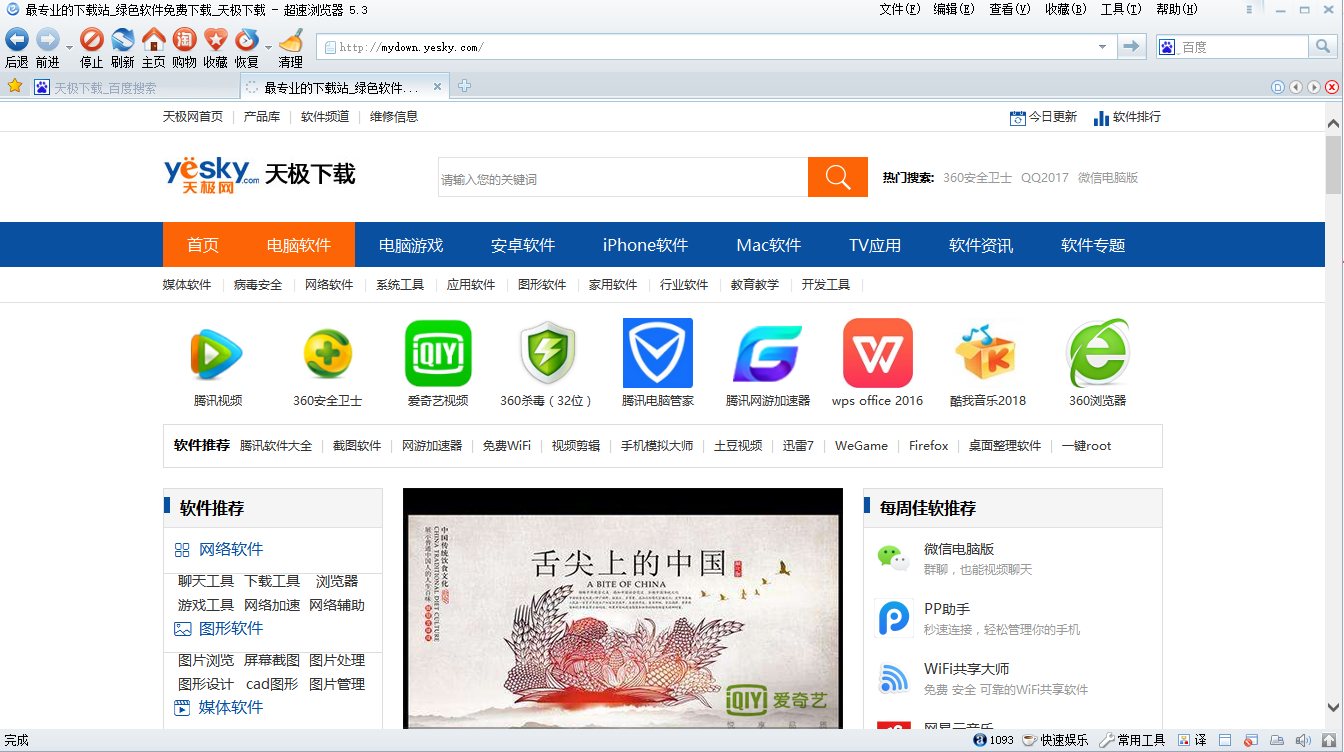This screenshot has height=752, width=1344.
Task: Open the 爱奇艺视频 icon
Action: [x=438, y=353]
